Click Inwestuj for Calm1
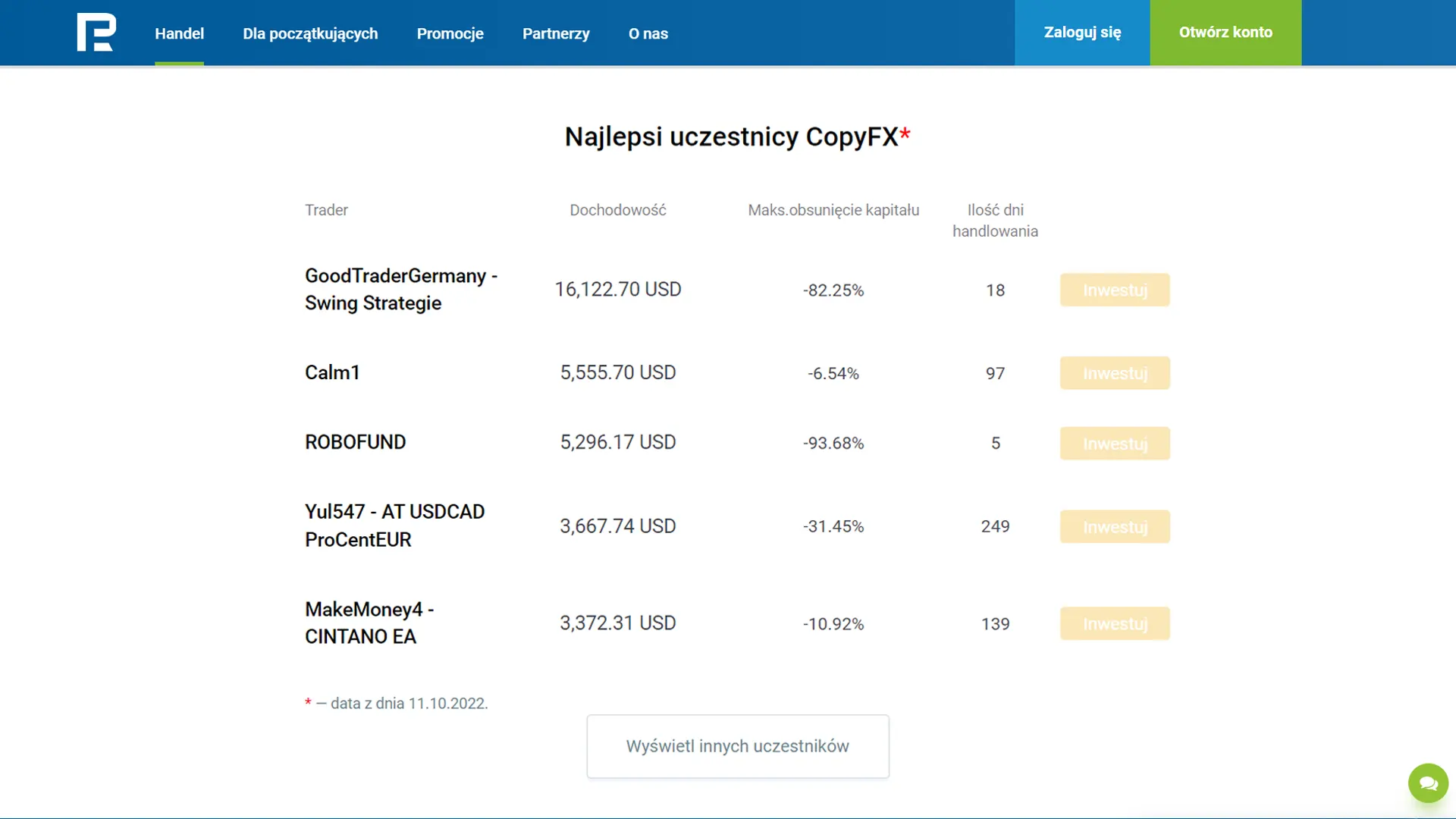This screenshot has height=819, width=1456. [x=1115, y=373]
